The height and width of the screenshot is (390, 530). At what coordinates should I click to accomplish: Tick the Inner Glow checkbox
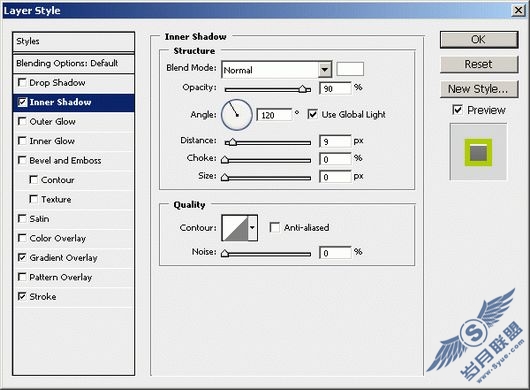click(x=22, y=141)
